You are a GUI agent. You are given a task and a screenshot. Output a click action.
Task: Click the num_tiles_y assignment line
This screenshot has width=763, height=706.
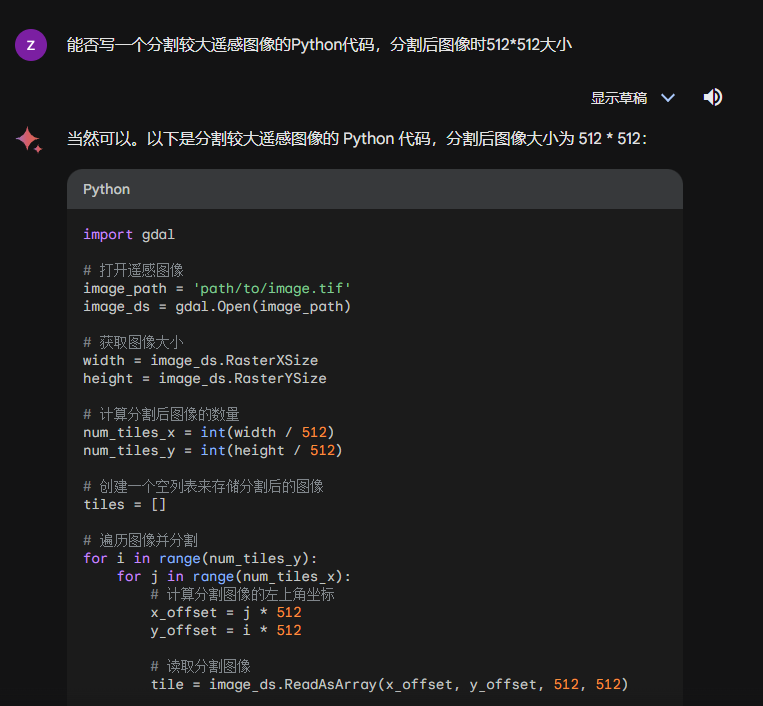pyautogui.click(x=212, y=450)
